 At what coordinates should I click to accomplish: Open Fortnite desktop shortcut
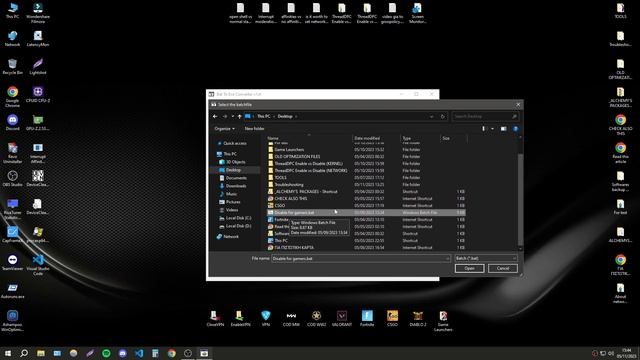click(367, 318)
